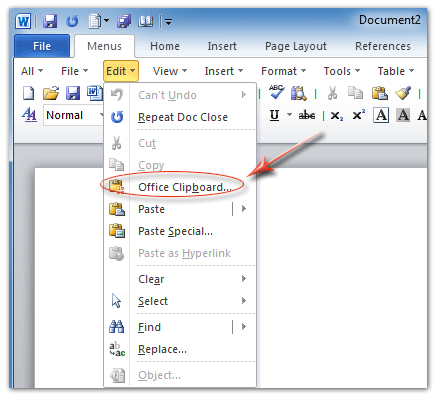Open the Normal style combo box
441x400 pixels.
73,115
